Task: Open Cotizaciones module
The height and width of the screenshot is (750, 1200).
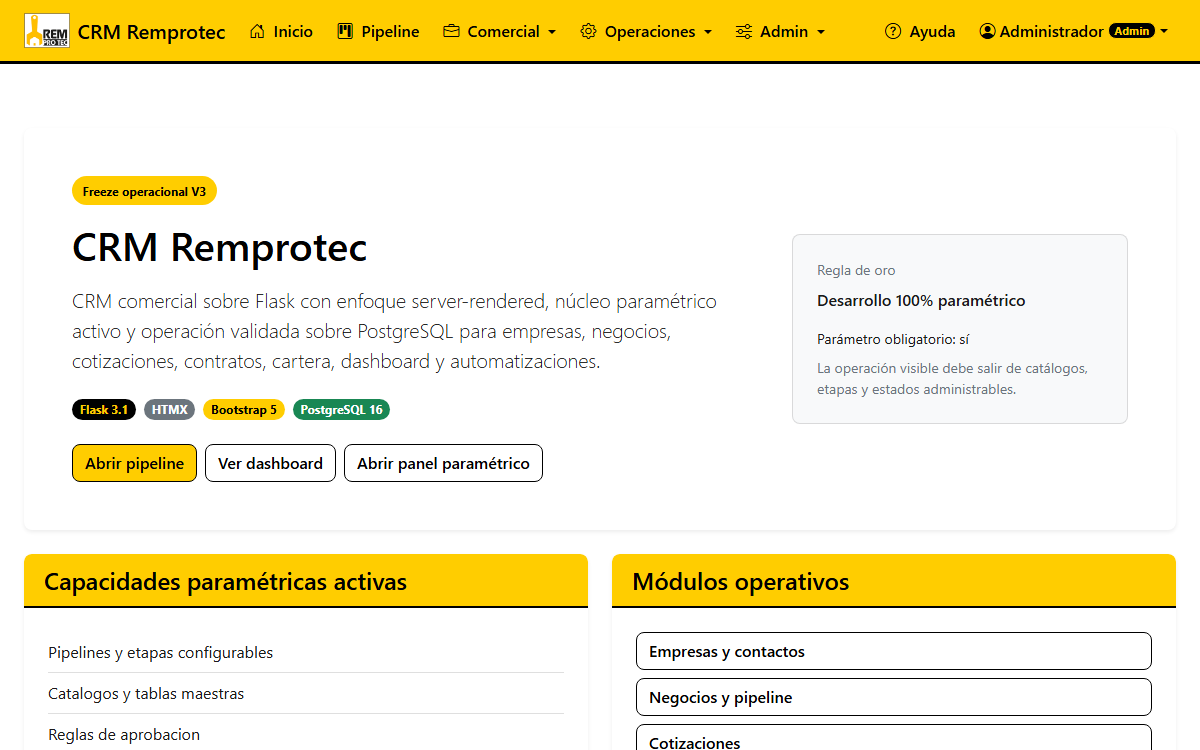Action: pyautogui.click(x=894, y=738)
